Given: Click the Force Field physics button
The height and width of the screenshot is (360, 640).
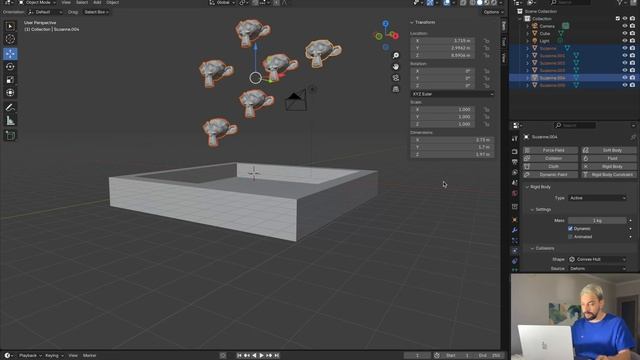Looking at the screenshot, I should tap(550, 150).
